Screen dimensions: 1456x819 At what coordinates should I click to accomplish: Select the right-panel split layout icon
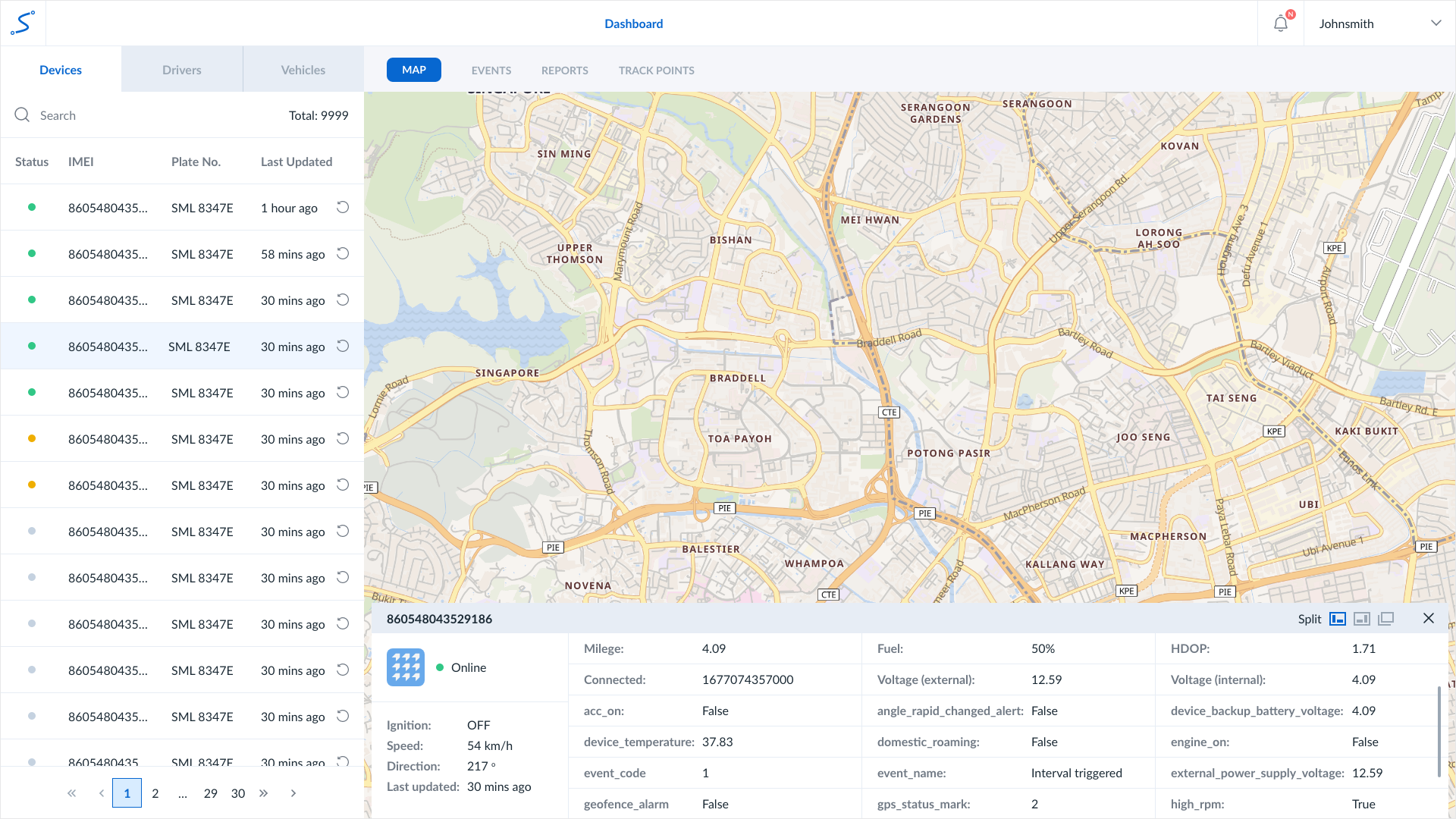[x=1362, y=619]
